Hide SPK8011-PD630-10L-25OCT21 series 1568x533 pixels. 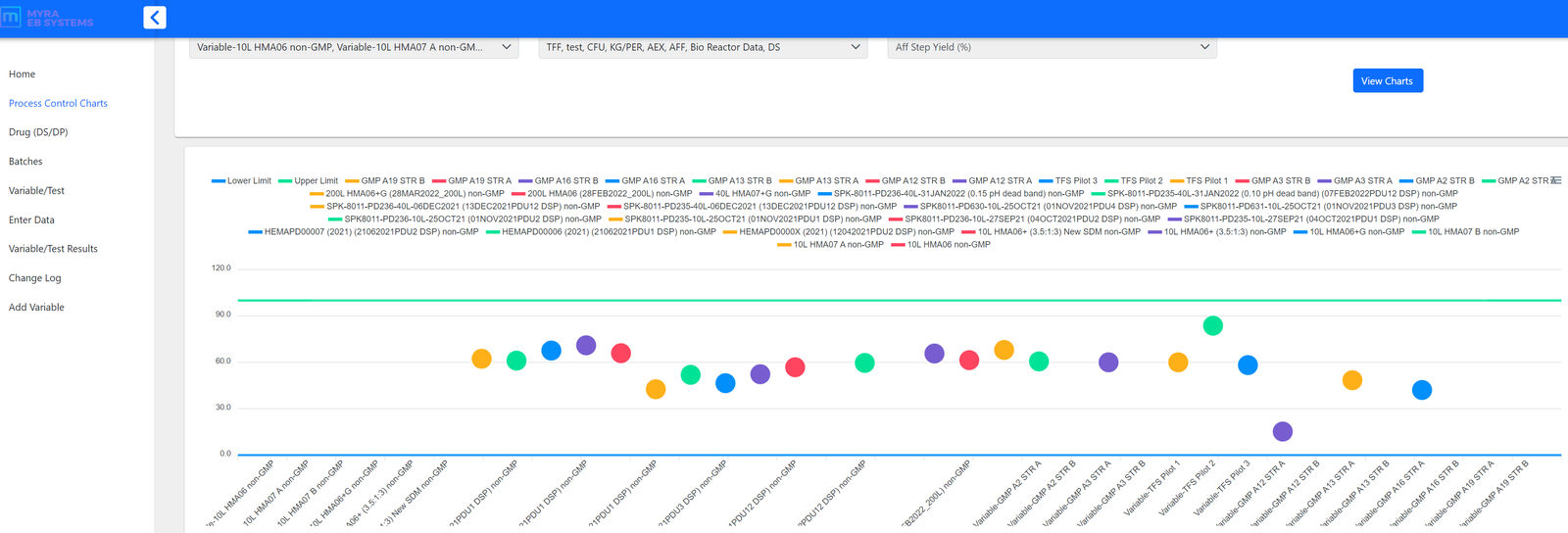pos(1040,207)
